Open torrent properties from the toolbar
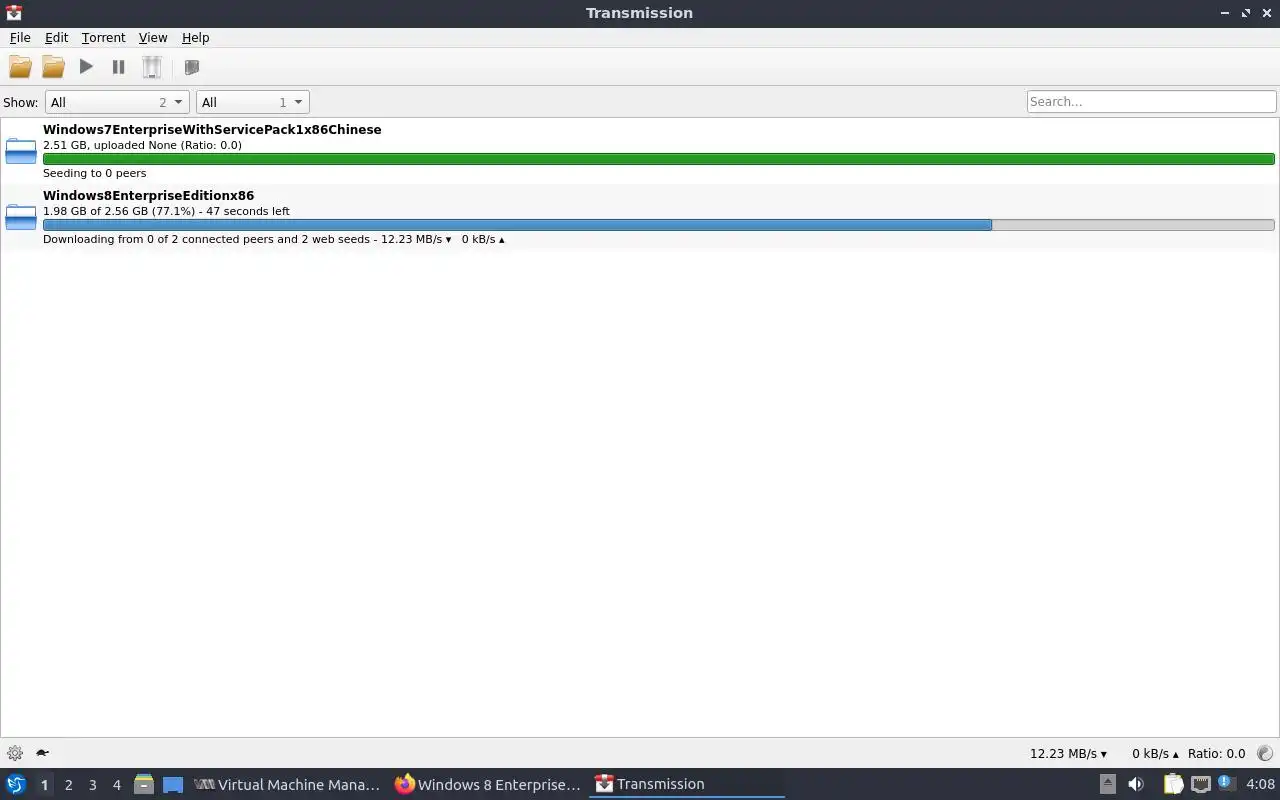 tap(192, 67)
